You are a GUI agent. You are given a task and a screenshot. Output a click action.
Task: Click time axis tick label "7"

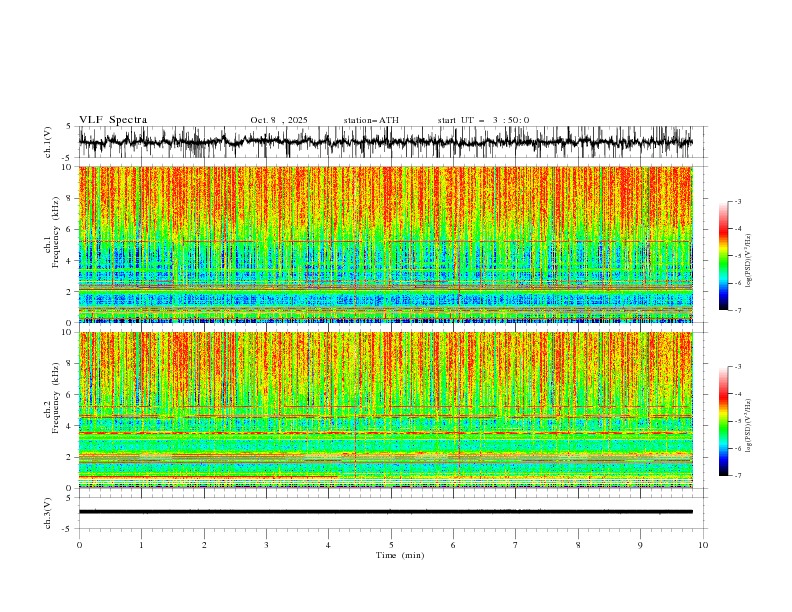tap(516, 545)
